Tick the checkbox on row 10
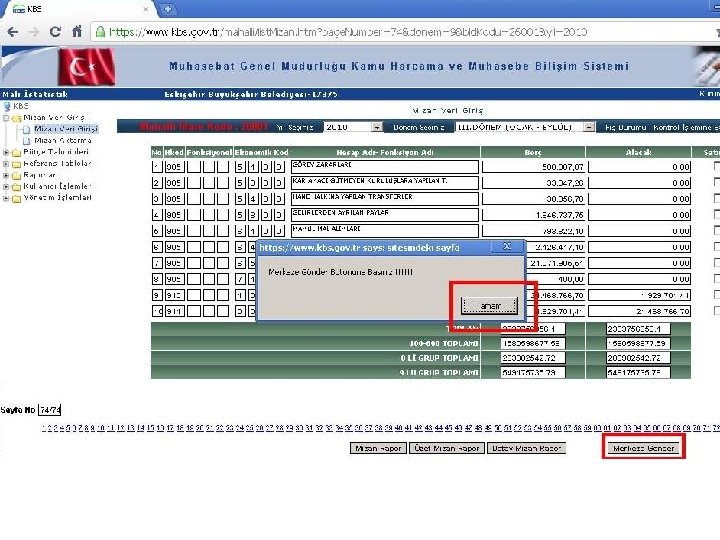The height and width of the screenshot is (540, 720). click(717, 311)
